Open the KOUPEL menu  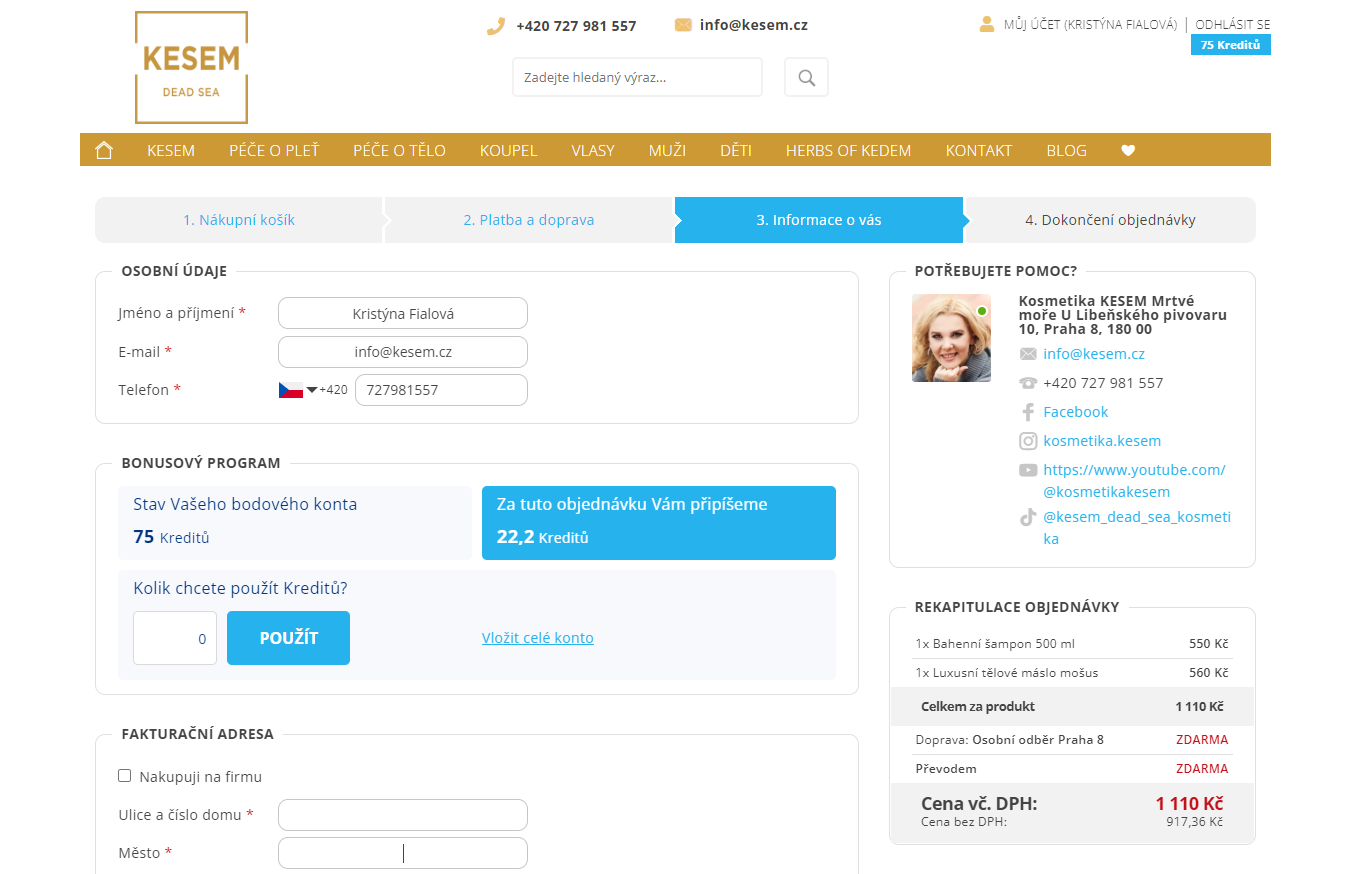509,150
